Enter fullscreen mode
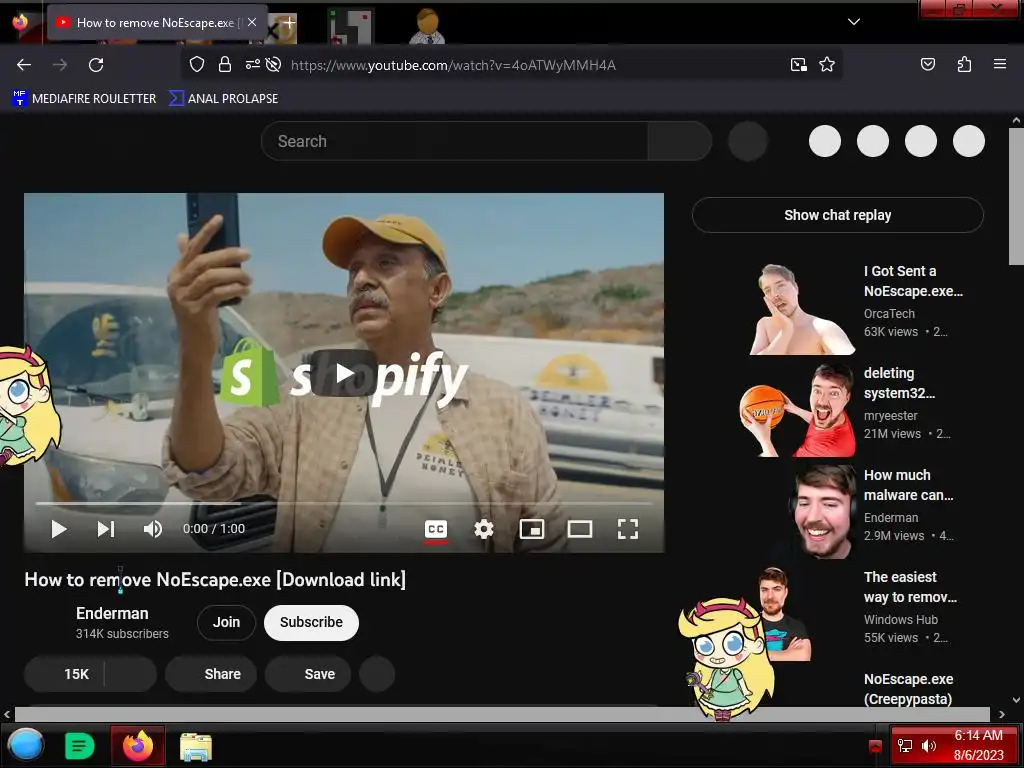The height and width of the screenshot is (768, 1024). (628, 529)
